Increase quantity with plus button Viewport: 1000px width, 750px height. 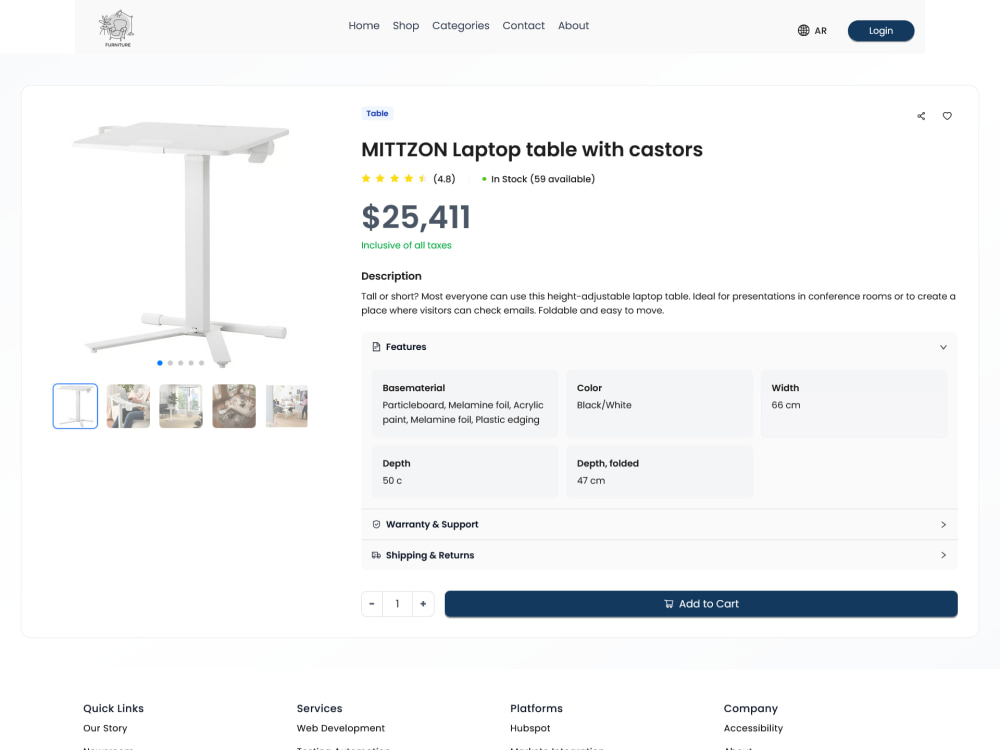(423, 604)
